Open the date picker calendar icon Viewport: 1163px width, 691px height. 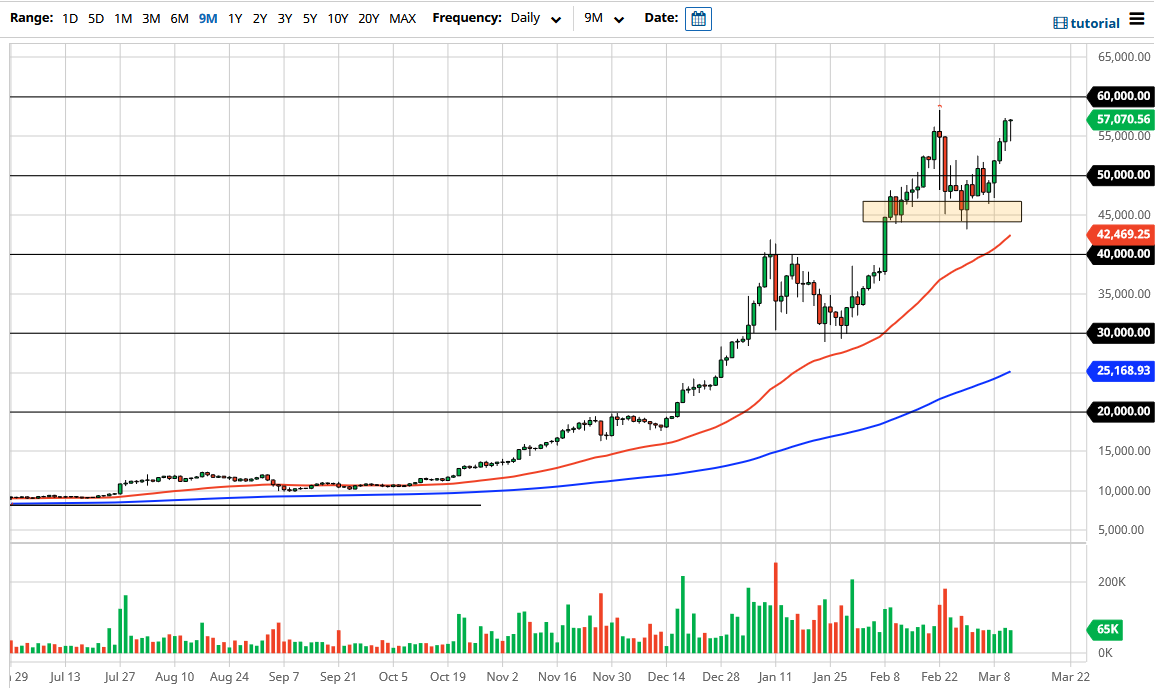pyautogui.click(x=697, y=18)
